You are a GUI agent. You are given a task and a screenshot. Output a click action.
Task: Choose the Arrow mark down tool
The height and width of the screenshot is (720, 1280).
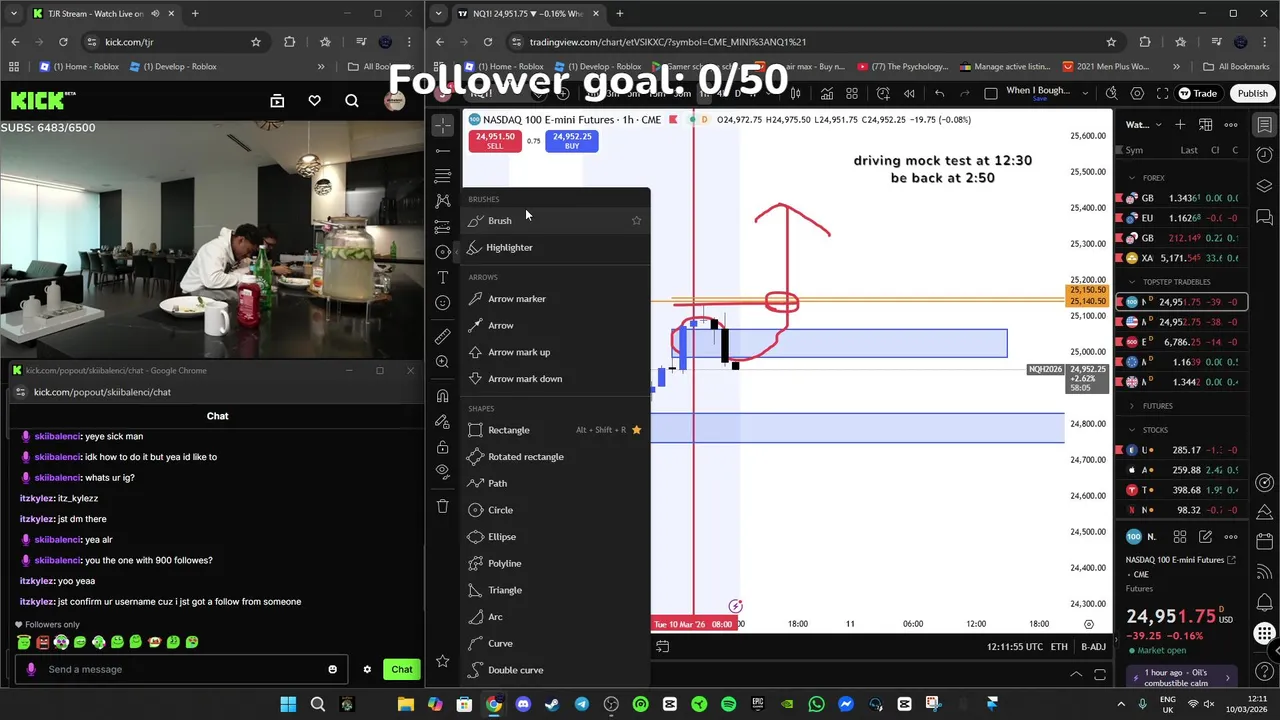pyautogui.click(x=555, y=379)
